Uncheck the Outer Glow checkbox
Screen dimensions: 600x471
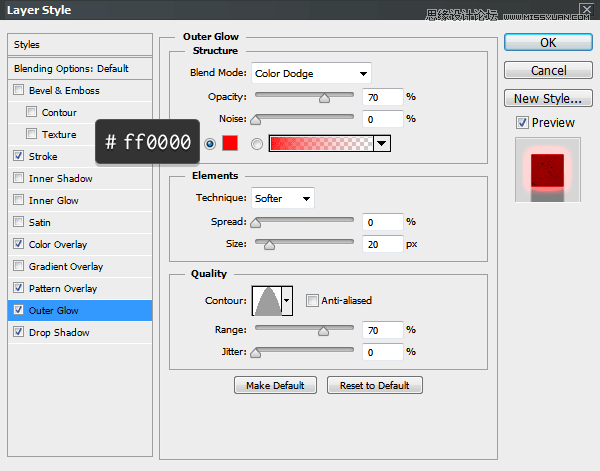[x=18, y=310]
